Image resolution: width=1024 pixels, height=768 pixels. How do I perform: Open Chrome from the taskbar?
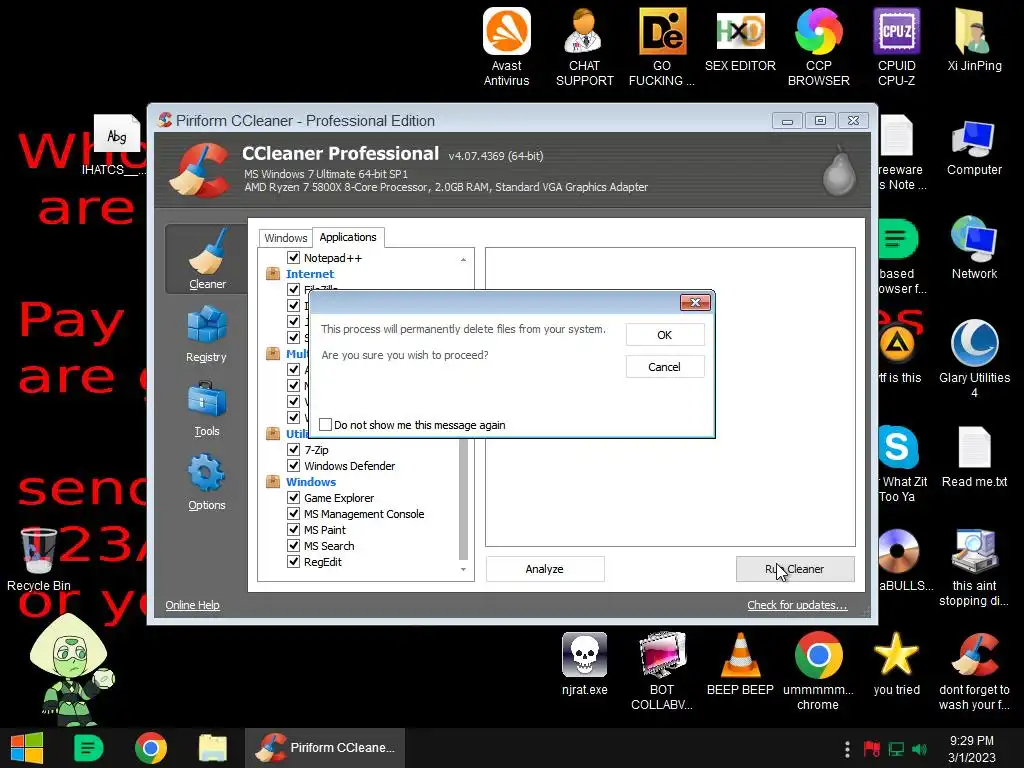[151, 748]
